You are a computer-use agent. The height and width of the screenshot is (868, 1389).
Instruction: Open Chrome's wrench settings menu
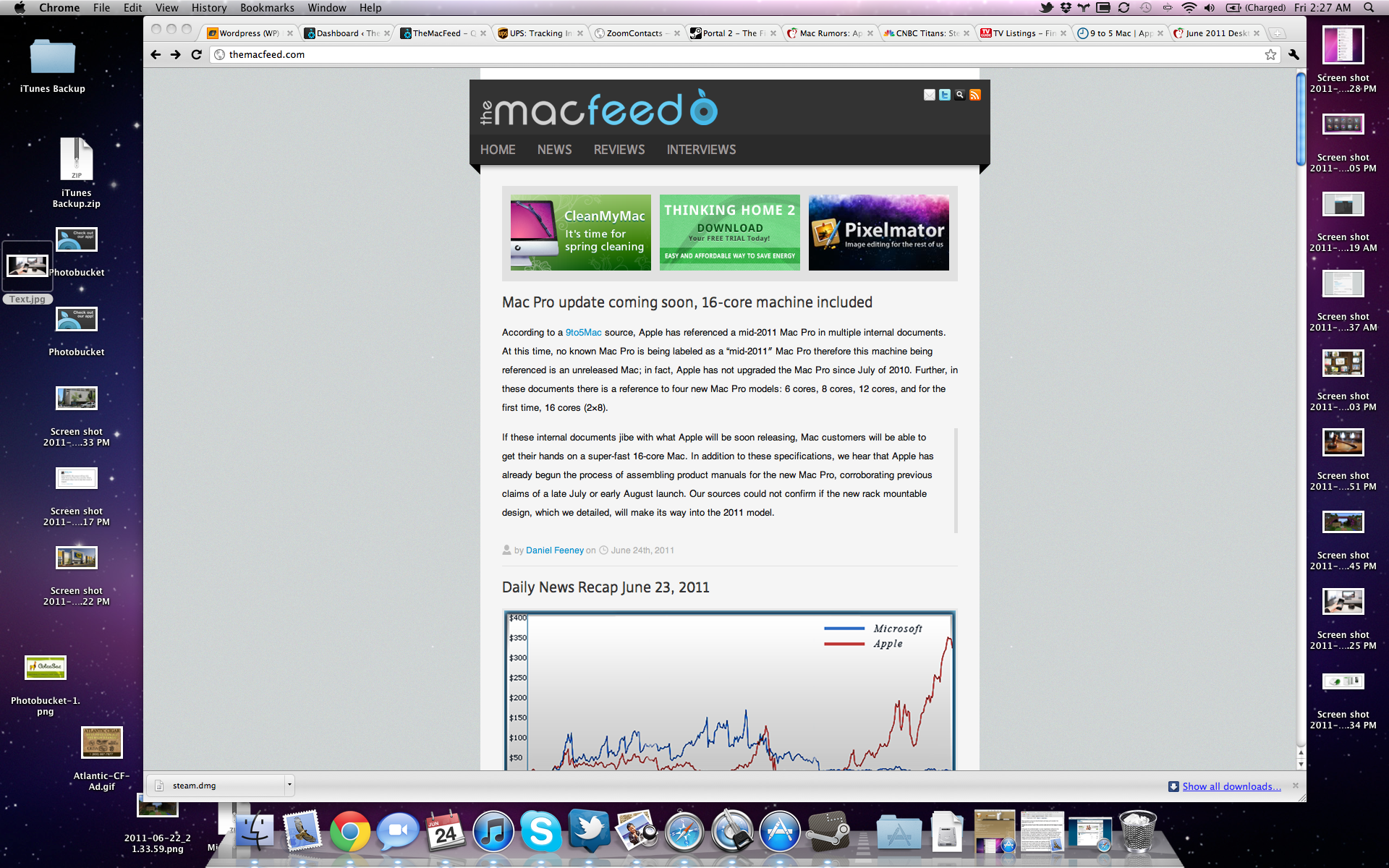(1294, 54)
